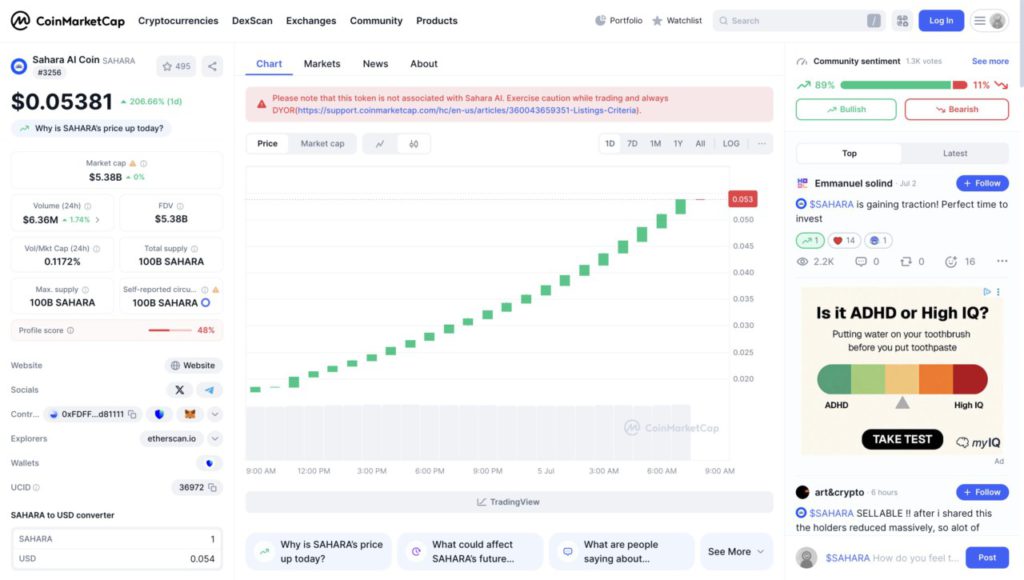This screenshot has width=1024, height=580.
Task: Switch to the News tab
Action: pyautogui.click(x=376, y=64)
